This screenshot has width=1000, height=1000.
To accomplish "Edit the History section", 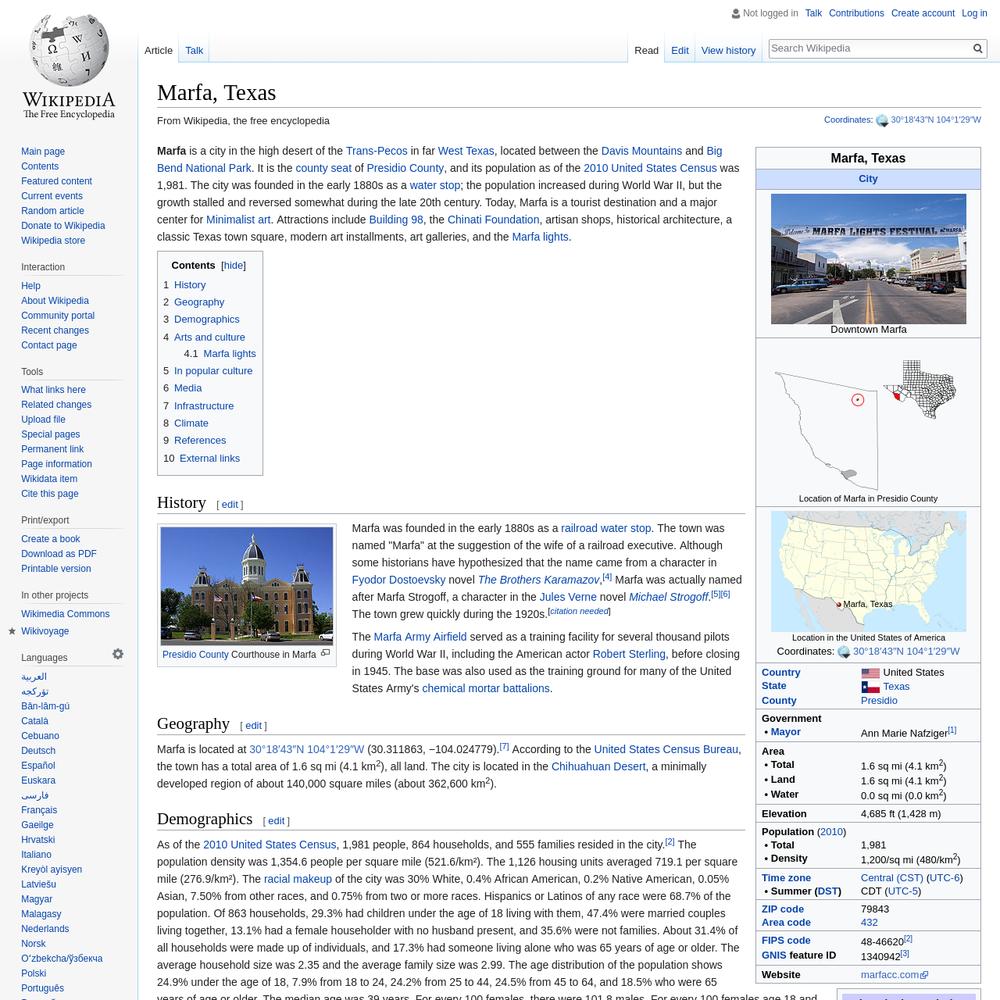I will click(x=230, y=504).
